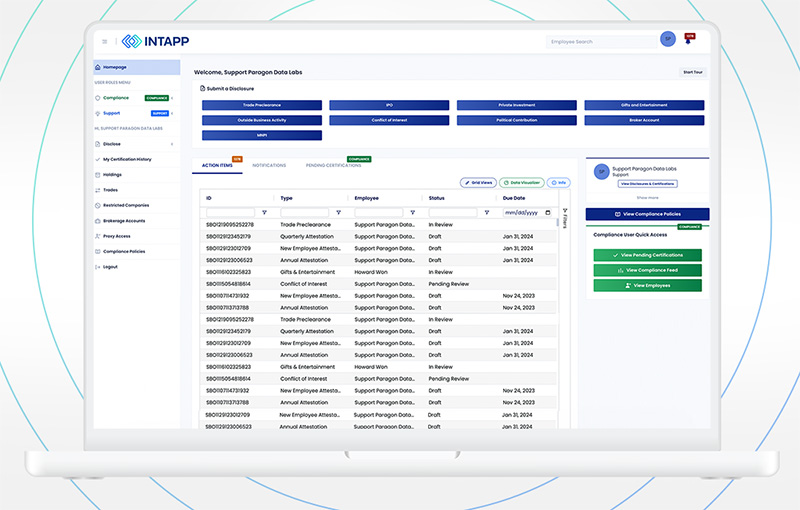Switch to the Notifications tab

(269, 165)
